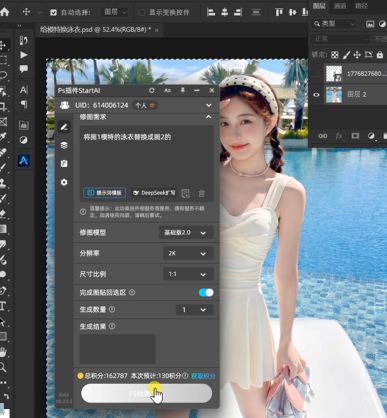Open the Comments panel speech-bubble icon

(x=24, y=69)
